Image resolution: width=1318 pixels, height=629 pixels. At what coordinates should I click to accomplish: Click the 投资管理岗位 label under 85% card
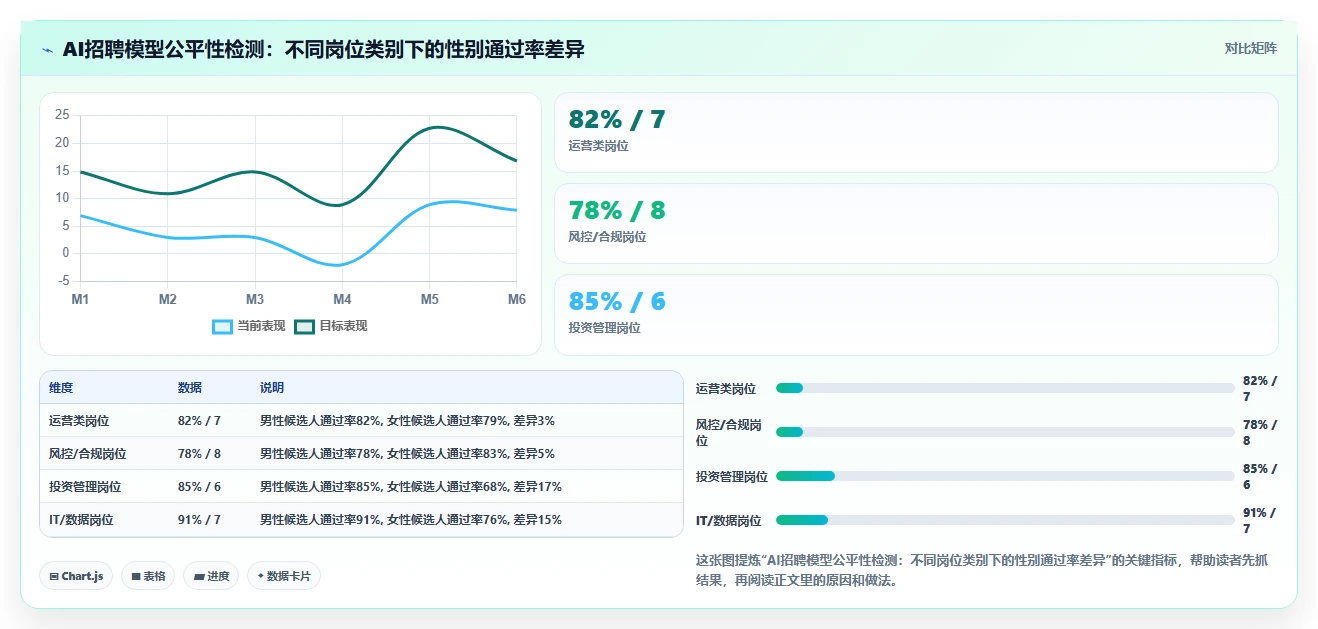pyautogui.click(x=604, y=327)
